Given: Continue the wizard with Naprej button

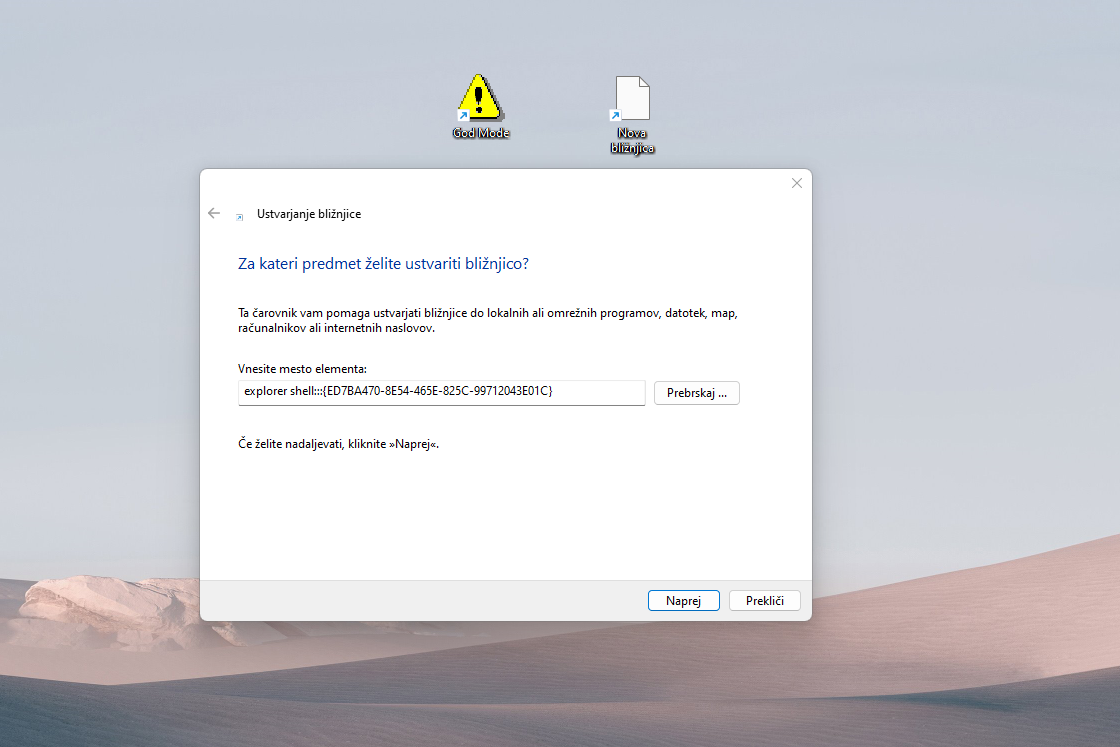Looking at the screenshot, I should click(x=684, y=601).
